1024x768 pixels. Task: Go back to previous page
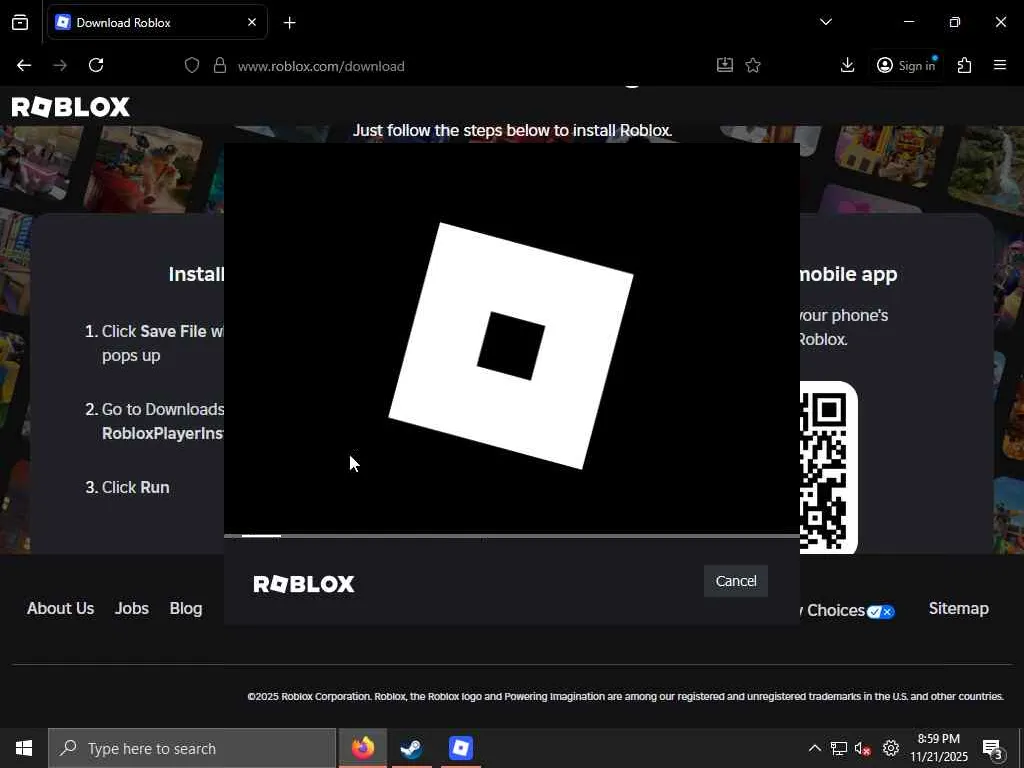24,65
